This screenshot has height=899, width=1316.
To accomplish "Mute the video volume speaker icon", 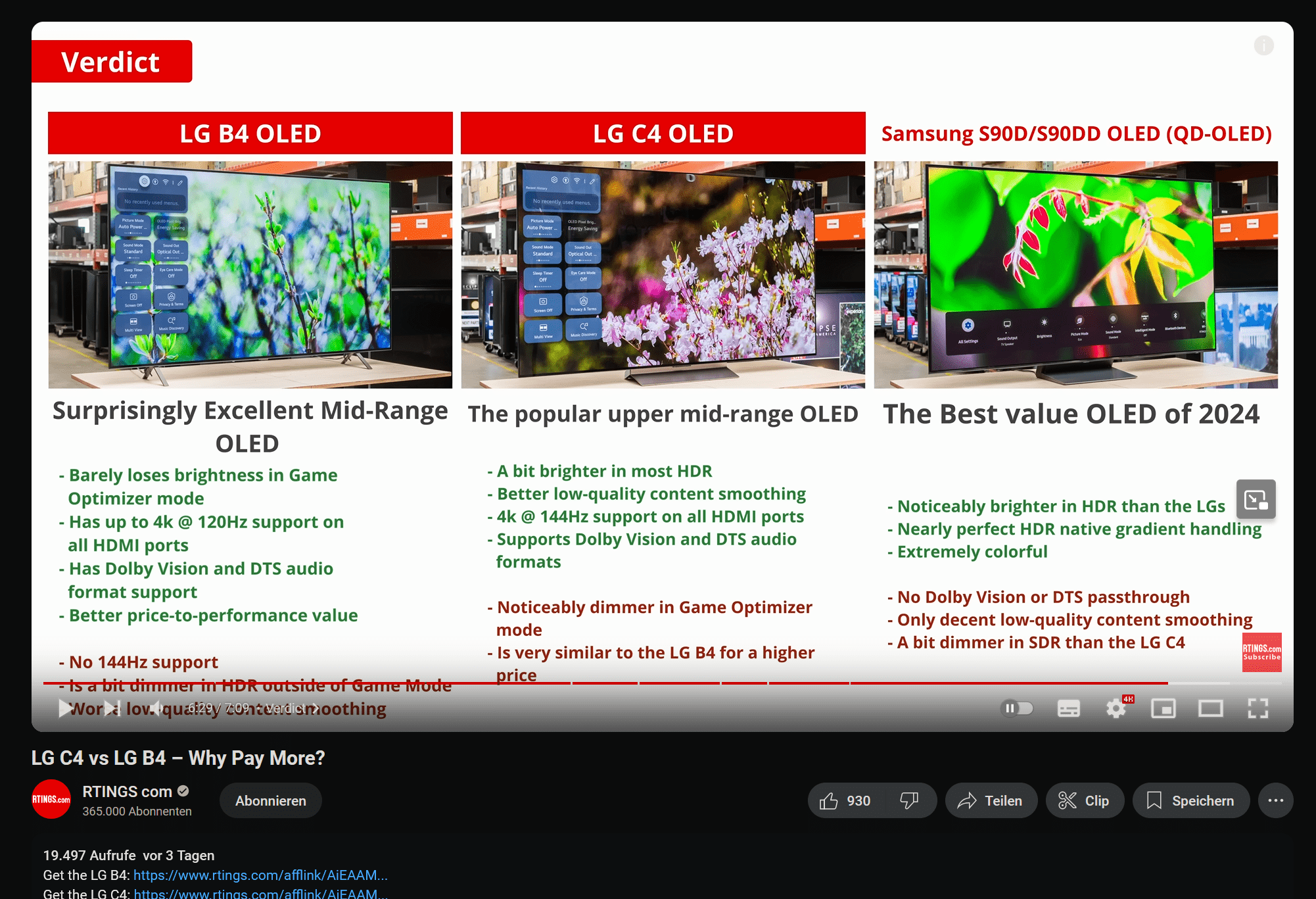I will (x=157, y=708).
